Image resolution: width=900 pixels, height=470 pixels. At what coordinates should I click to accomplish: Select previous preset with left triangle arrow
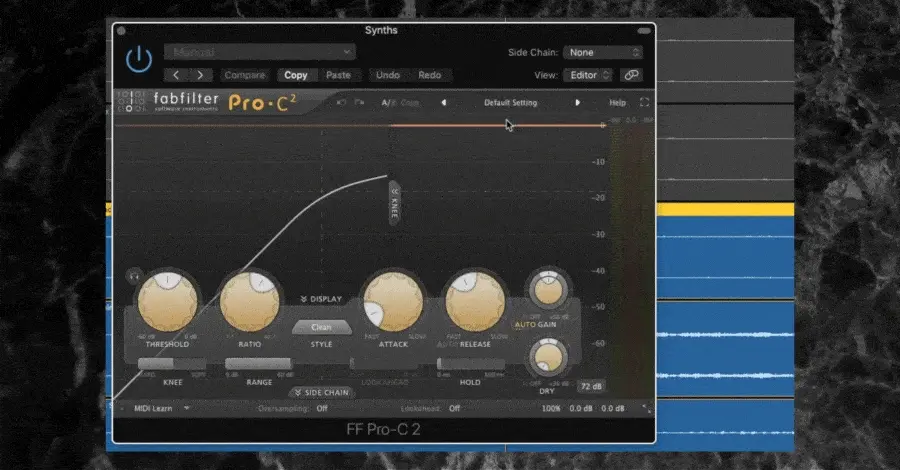click(x=443, y=103)
